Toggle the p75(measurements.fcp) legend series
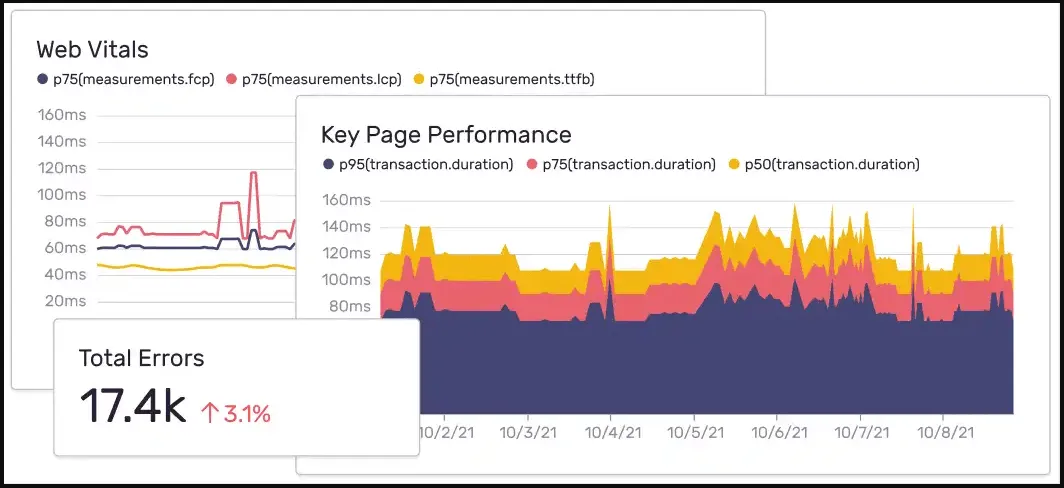 point(126,80)
